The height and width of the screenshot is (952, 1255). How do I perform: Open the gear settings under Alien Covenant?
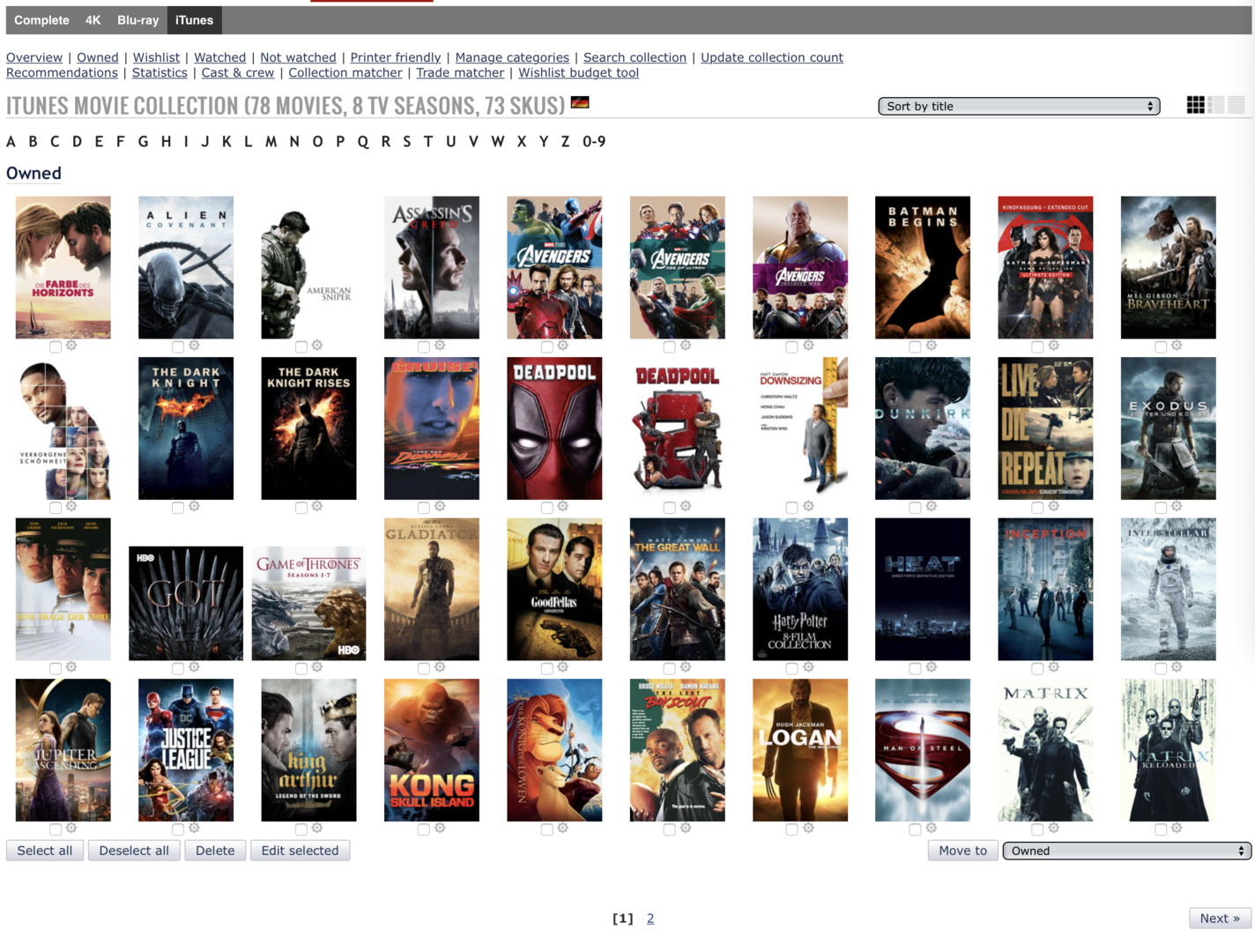click(194, 346)
